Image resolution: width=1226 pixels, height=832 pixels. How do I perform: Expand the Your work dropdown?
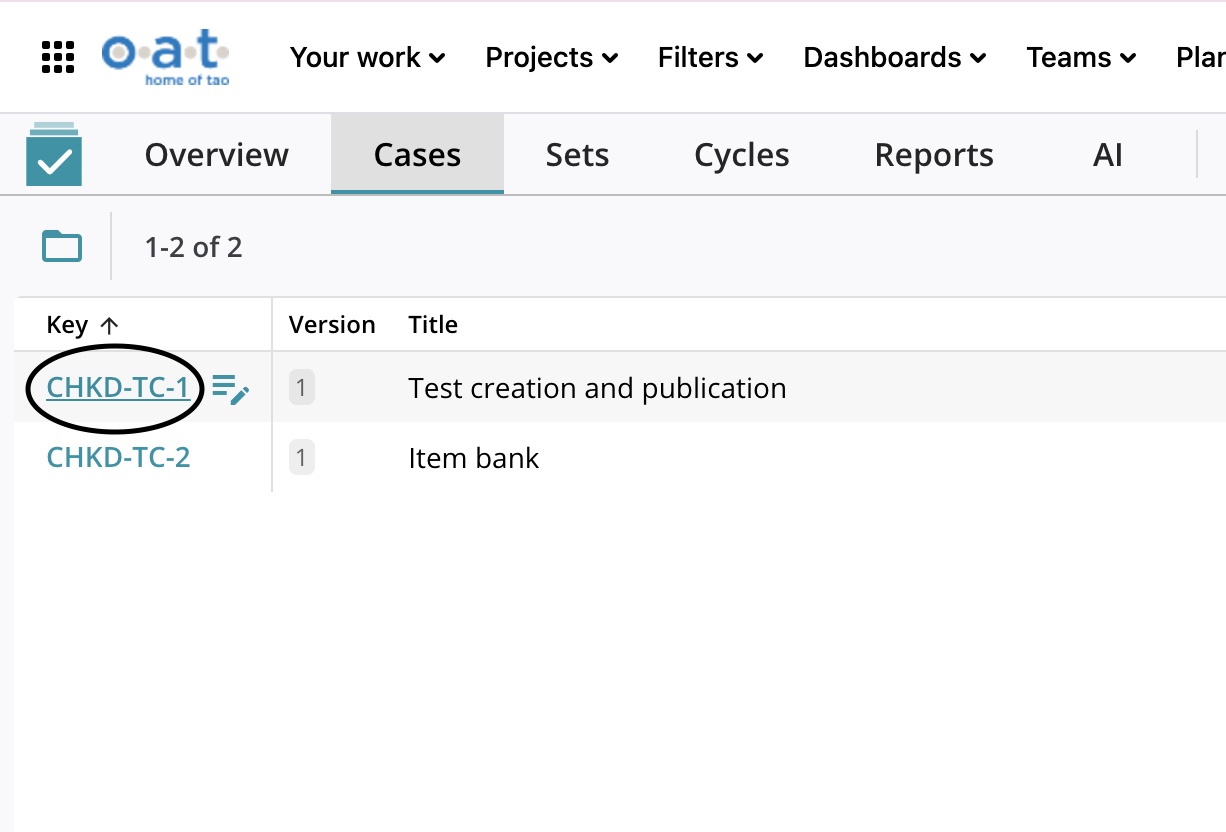(367, 58)
